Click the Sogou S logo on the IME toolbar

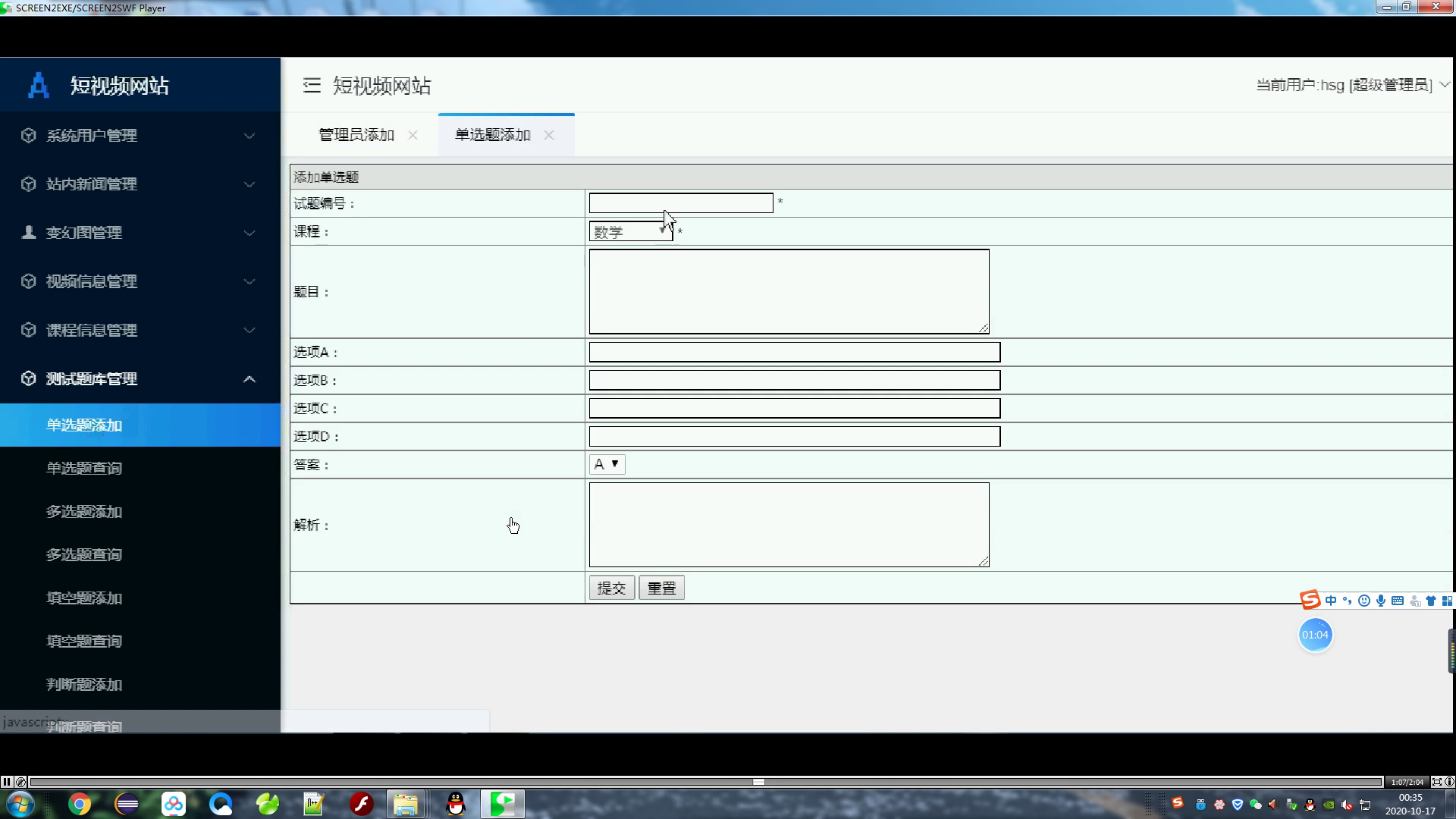1310,601
